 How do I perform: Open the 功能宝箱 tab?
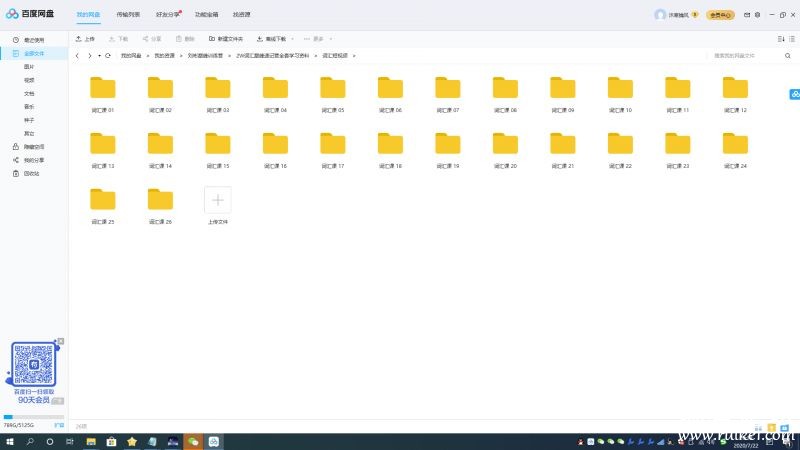pos(207,15)
